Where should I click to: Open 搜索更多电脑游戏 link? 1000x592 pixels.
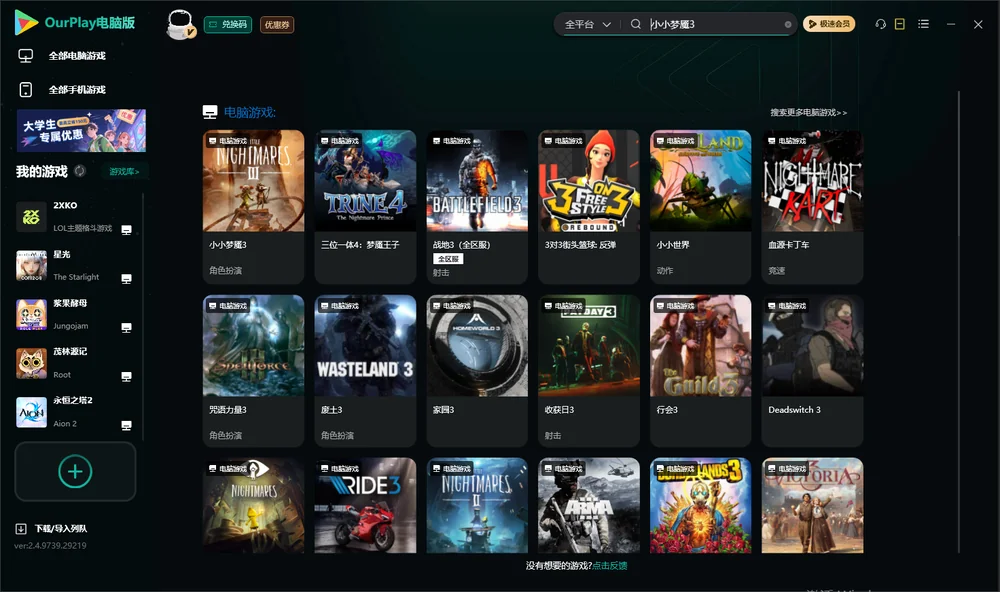(808, 113)
